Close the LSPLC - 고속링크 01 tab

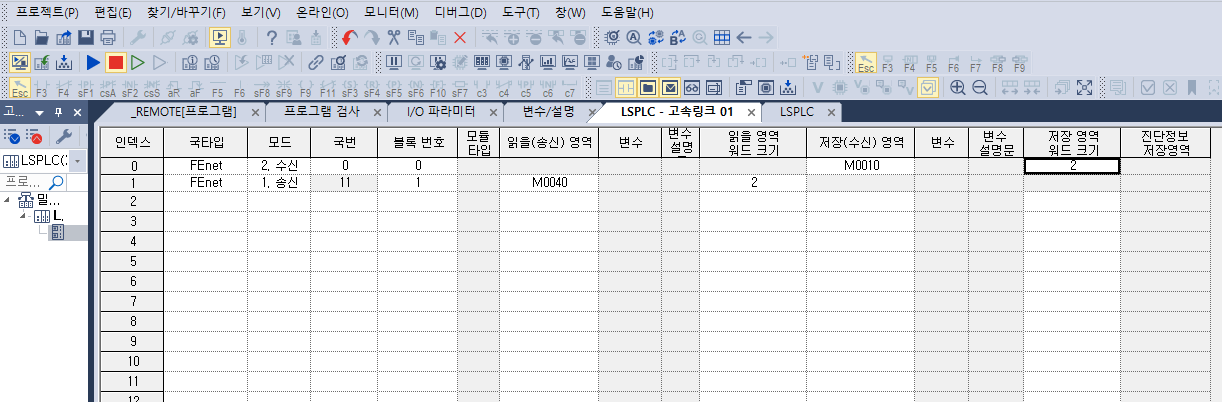752,112
